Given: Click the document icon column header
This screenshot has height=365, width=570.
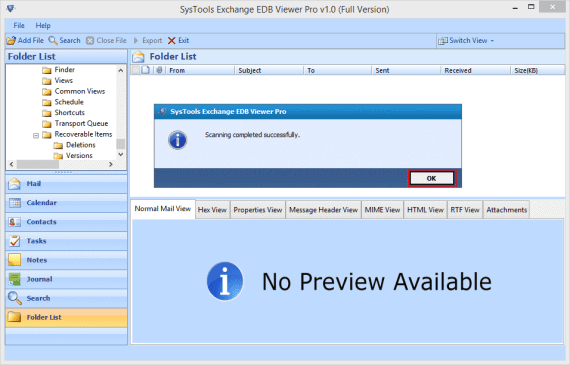Looking at the screenshot, I should 145,70.
